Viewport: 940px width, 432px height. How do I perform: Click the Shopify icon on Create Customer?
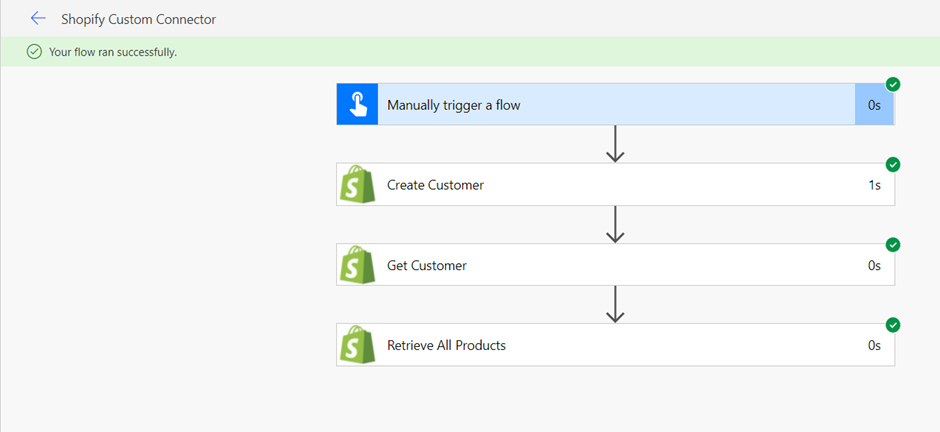coord(357,184)
